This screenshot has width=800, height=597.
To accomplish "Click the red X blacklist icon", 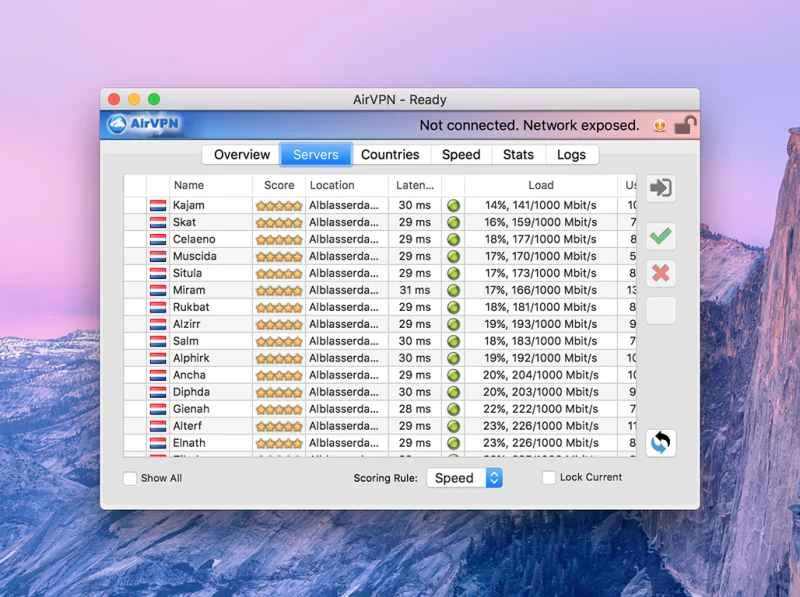I will [x=662, y=273].
